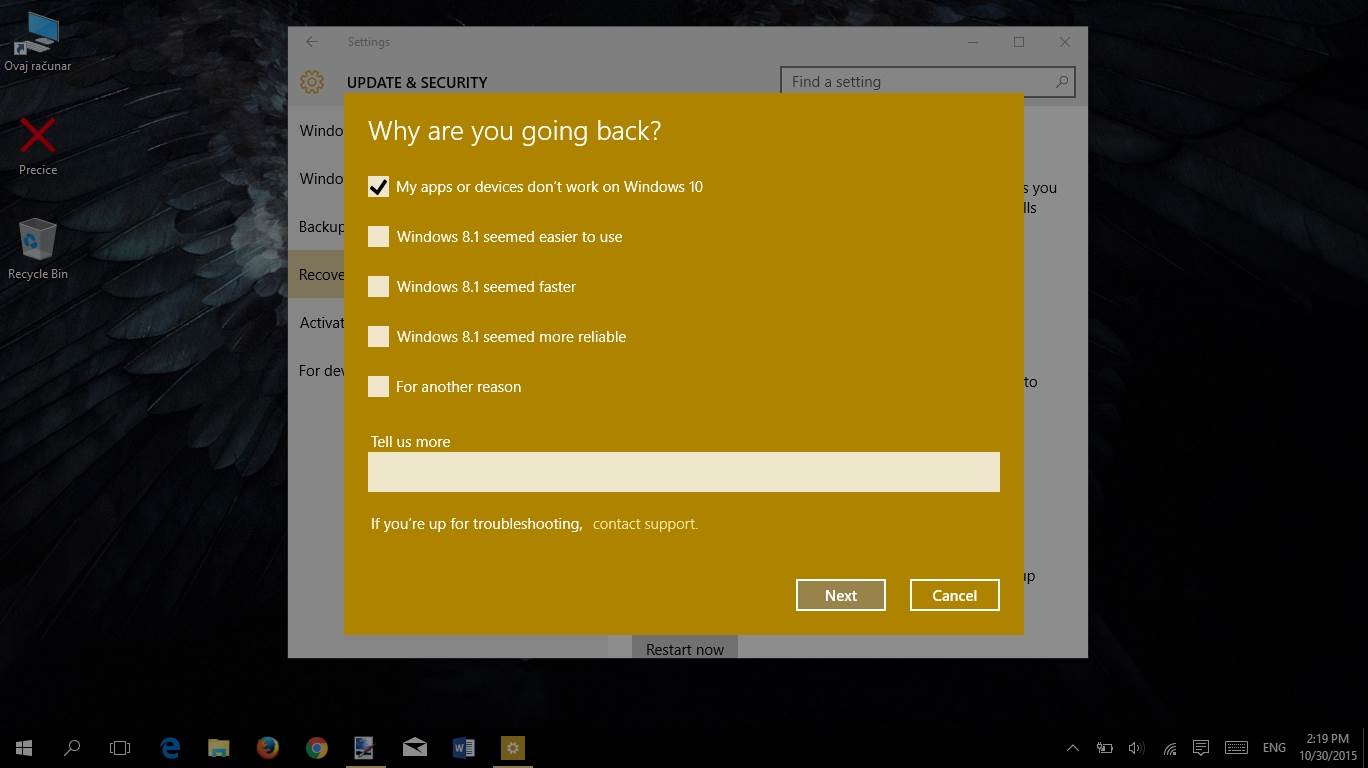1368x768 pixels.
Task: Click the taskbar search magnifier icon
Action: tap(72, 748)
